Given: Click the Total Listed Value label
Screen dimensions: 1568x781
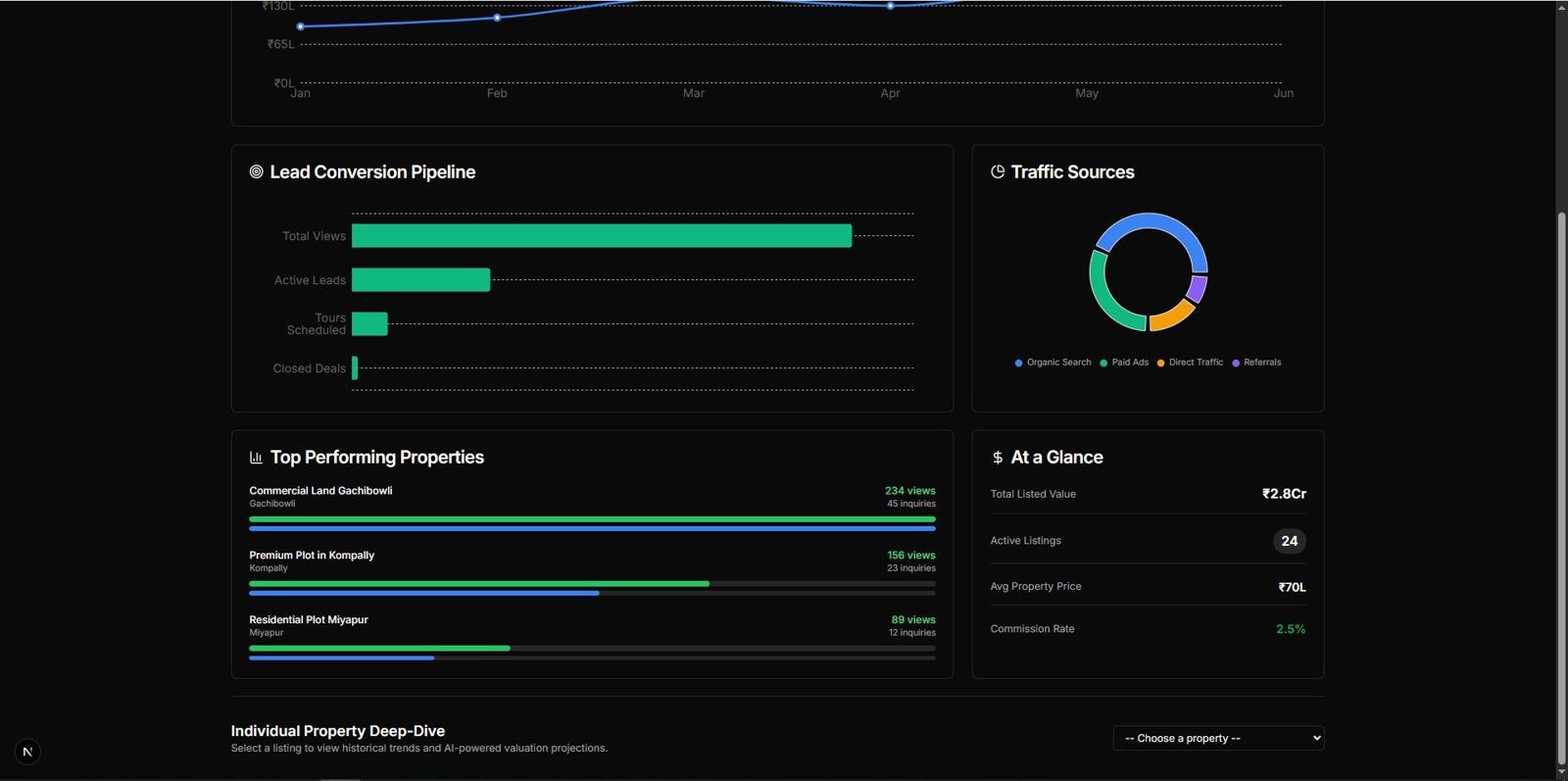Looking at the screenshot, I should pyautogui.click(x=1033, y=494).
